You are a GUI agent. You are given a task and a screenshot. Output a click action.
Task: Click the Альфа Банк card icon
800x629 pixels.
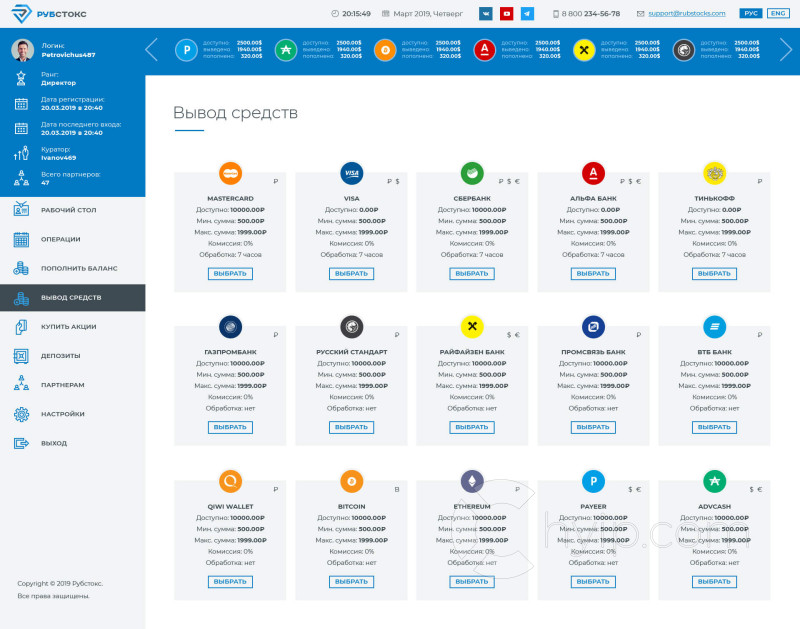(593, 173)
